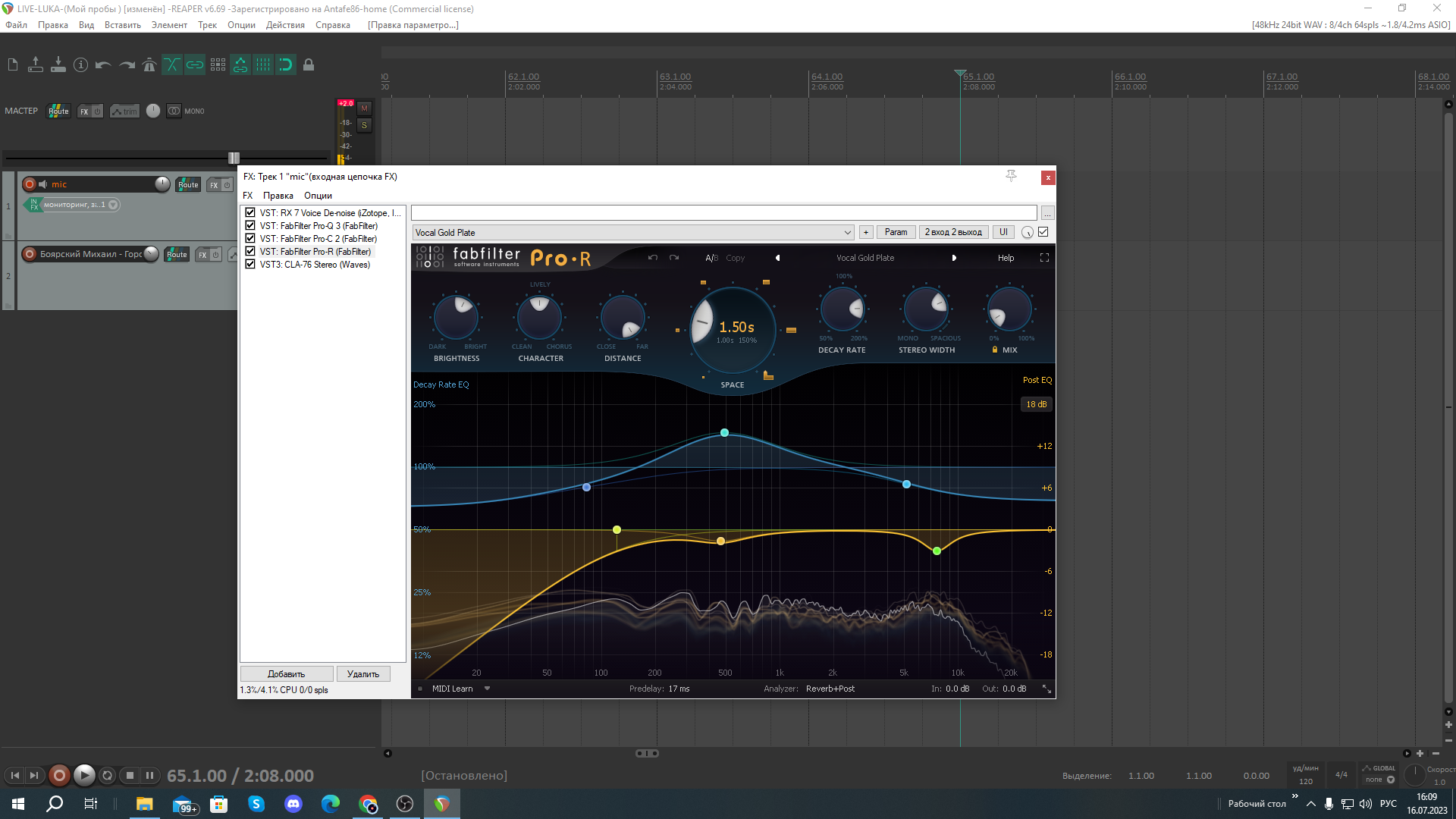The image size is (1456, 819).
Task: Click the Param button
Action: point(896,233)
